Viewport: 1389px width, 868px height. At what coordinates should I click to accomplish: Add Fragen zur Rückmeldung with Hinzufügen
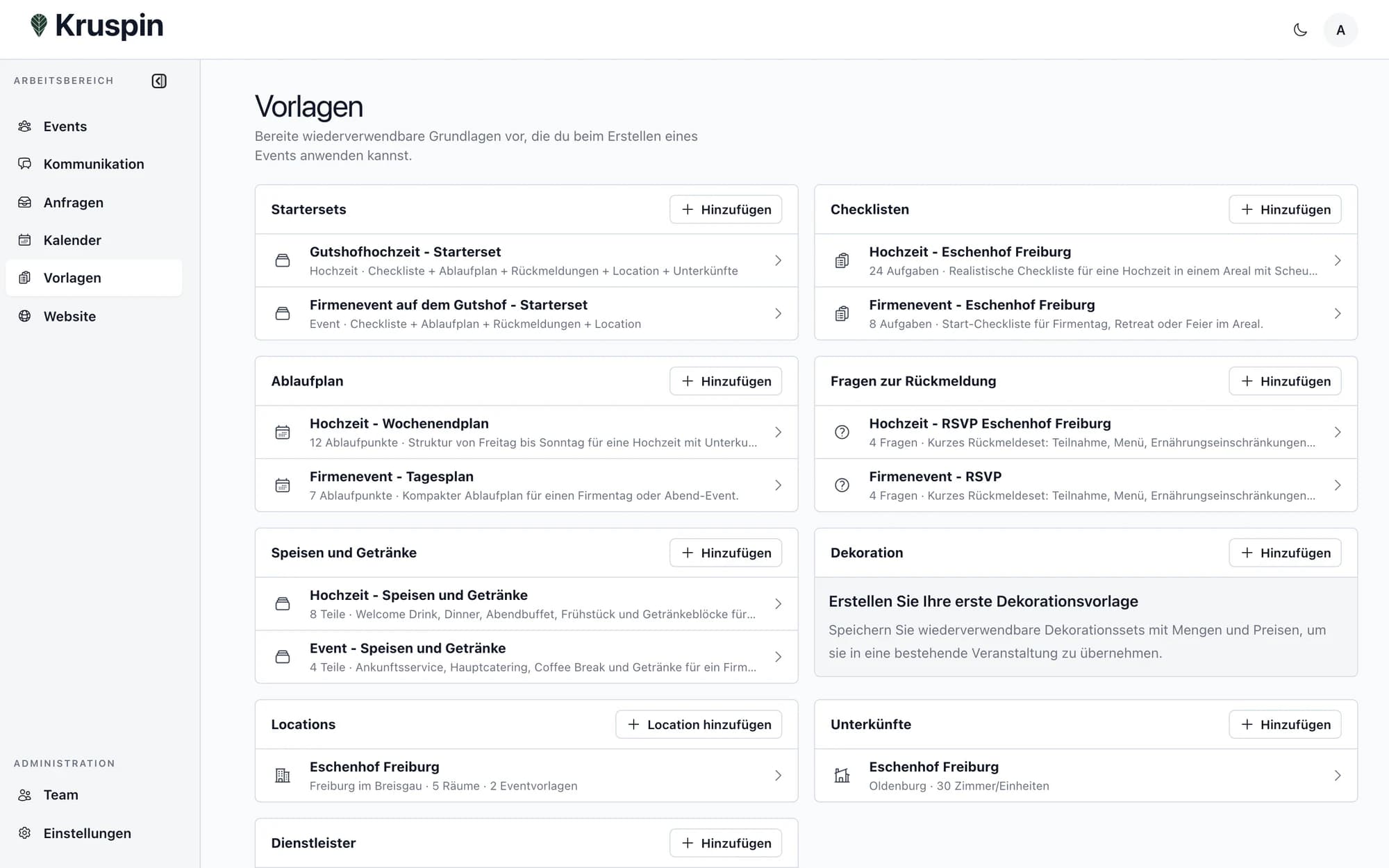click(x=1285, y=381)
